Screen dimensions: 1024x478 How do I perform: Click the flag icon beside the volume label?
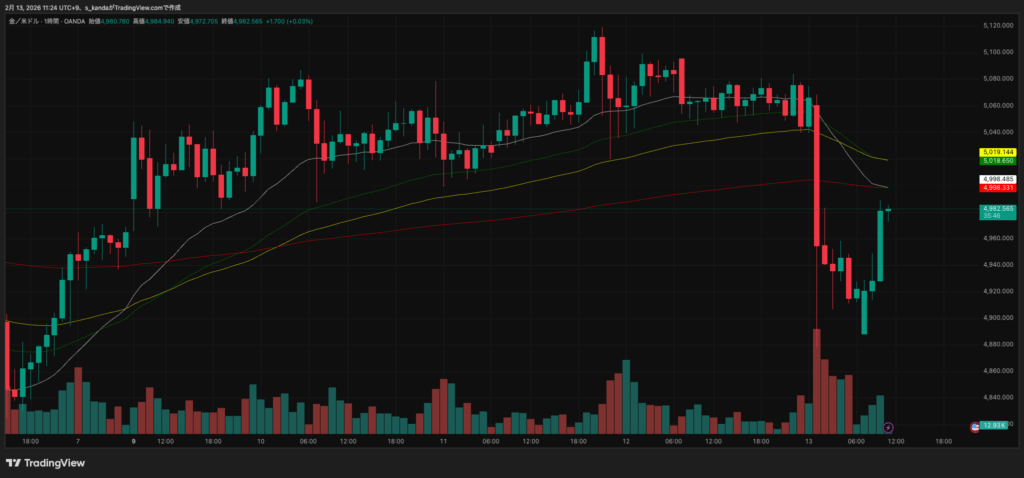tap(976, 427)
